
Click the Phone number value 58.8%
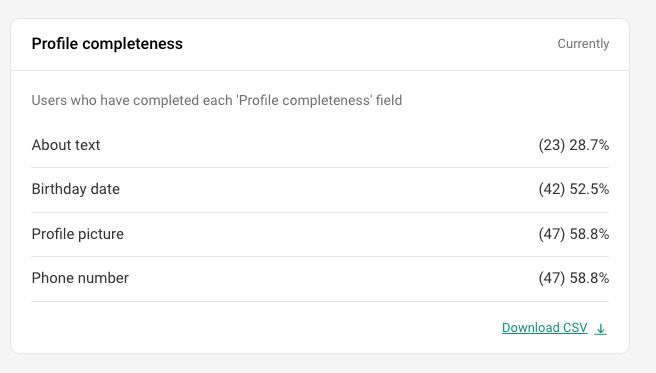pyautogui.click(x=589, y=278)
